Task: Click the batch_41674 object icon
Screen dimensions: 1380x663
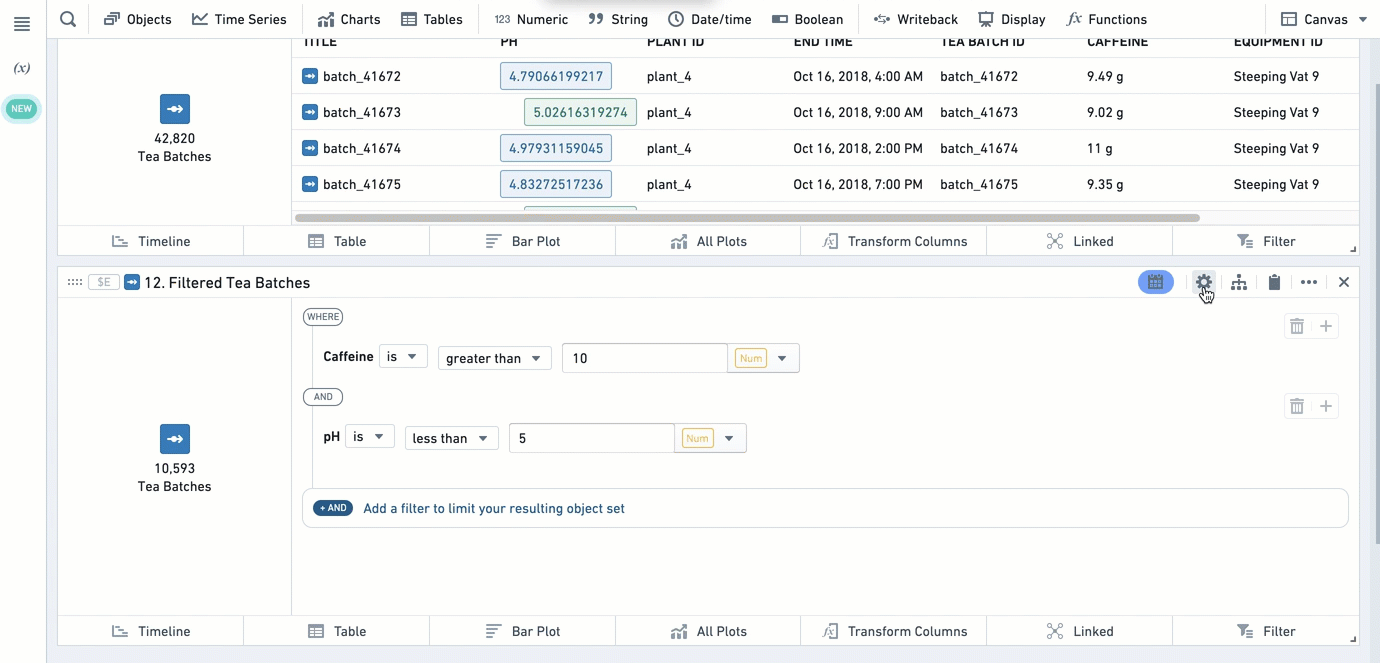Action: coord(310,148)
